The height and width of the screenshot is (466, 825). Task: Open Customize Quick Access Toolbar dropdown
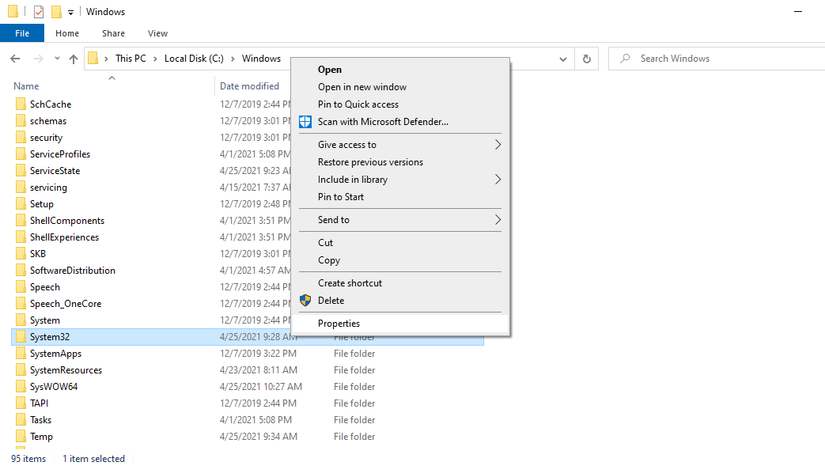pyautogui.click(x=71, y=12)
